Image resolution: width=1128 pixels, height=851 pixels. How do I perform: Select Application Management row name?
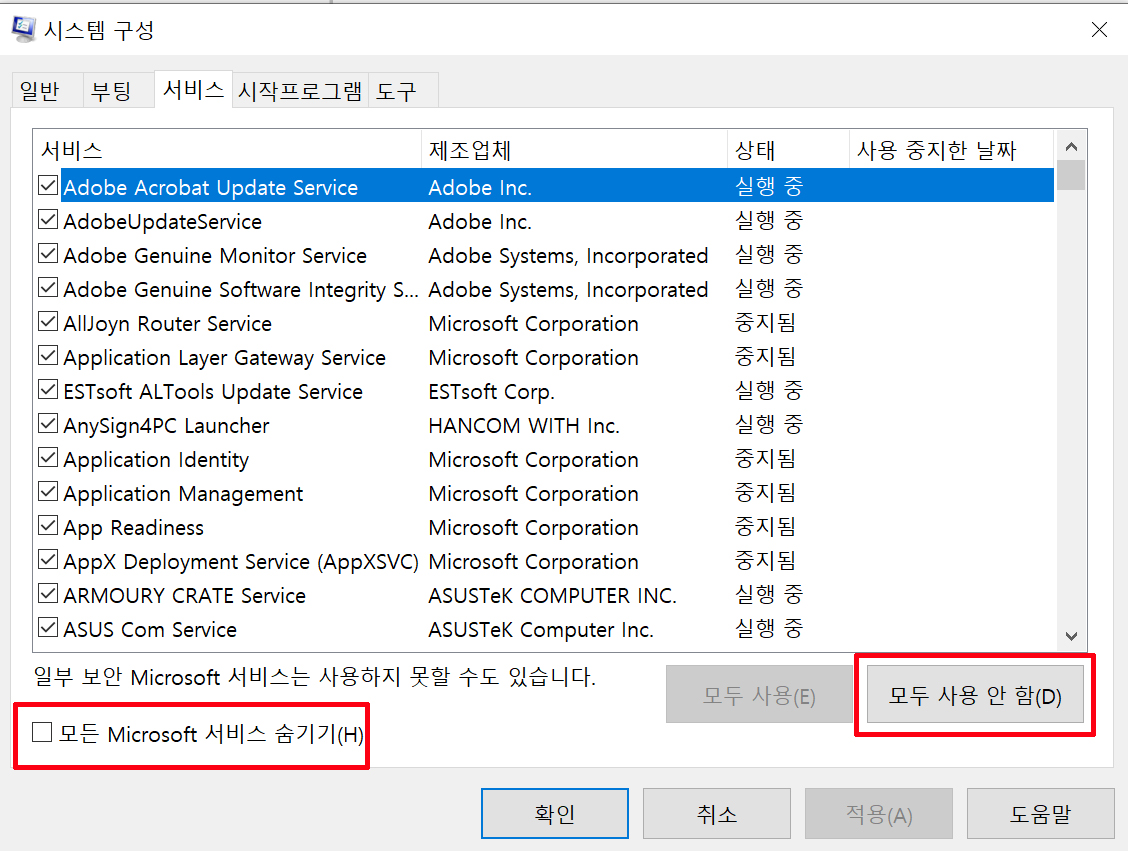[x=183, y=493]
